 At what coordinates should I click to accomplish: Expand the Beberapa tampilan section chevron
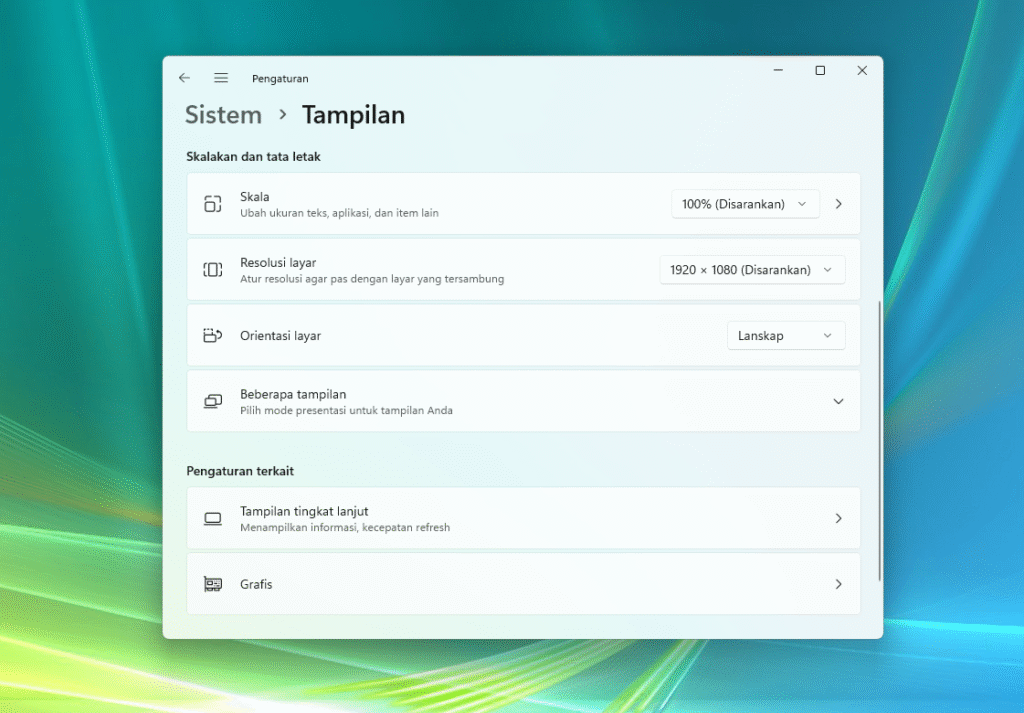838,402
